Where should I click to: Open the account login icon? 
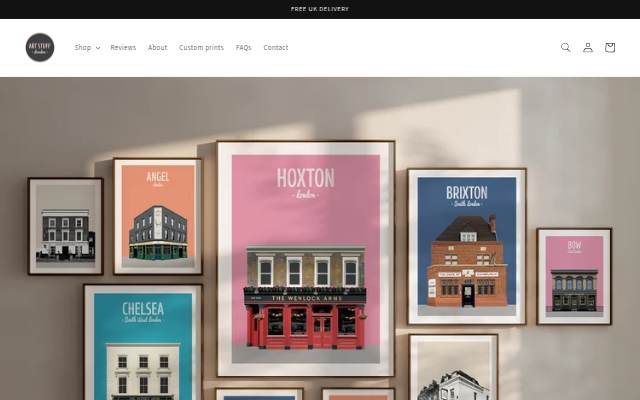tap(588, 47)
